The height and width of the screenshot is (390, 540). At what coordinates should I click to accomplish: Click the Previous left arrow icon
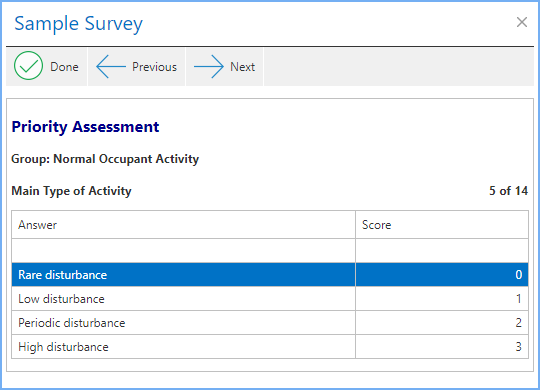pyautogui.click(x=111, y=66)
